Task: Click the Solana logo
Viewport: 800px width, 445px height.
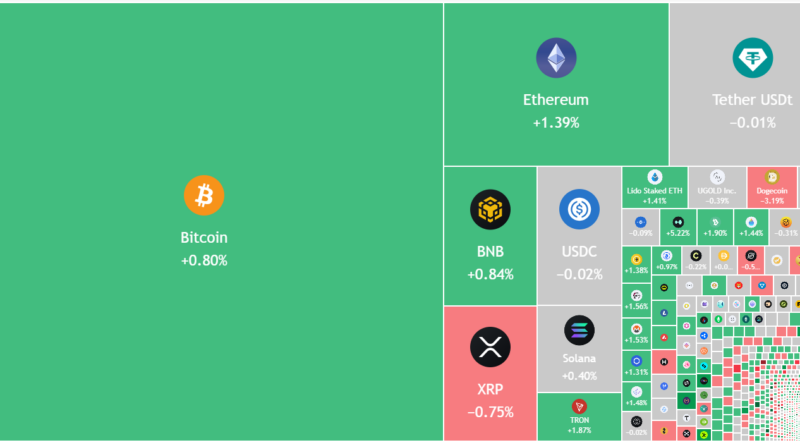Action: pos(579,330)
